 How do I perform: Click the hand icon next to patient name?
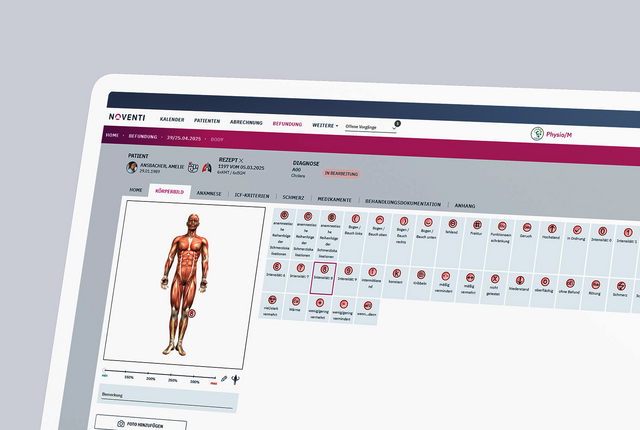coord(193,167)
